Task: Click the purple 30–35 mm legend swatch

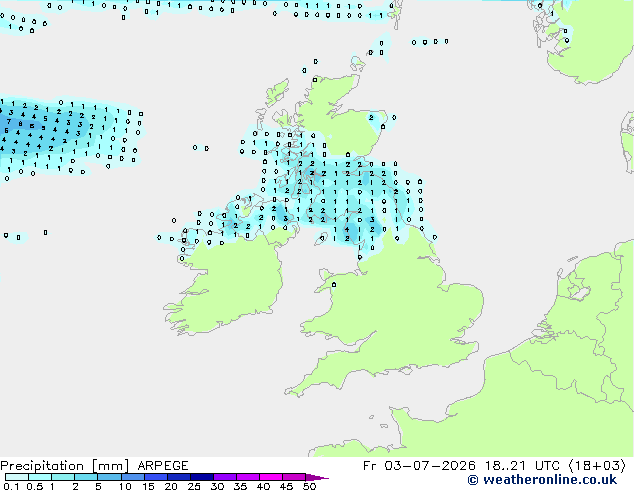Action: (x=224, y=477)
